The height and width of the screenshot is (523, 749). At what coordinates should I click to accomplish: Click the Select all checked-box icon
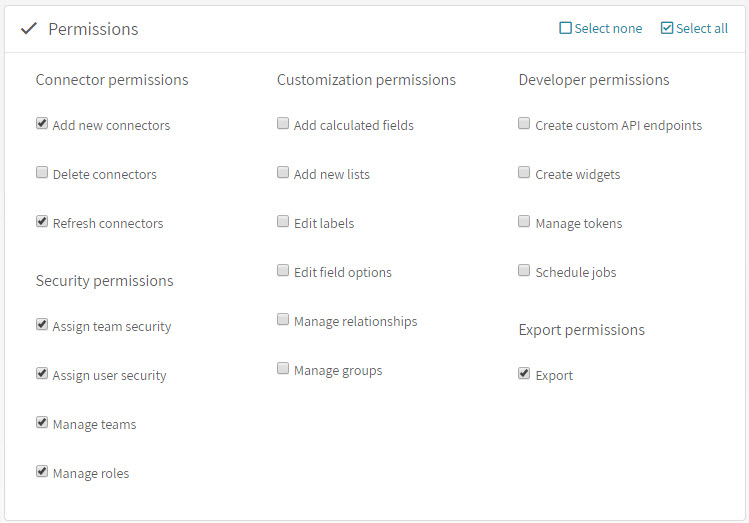[667, 28]
